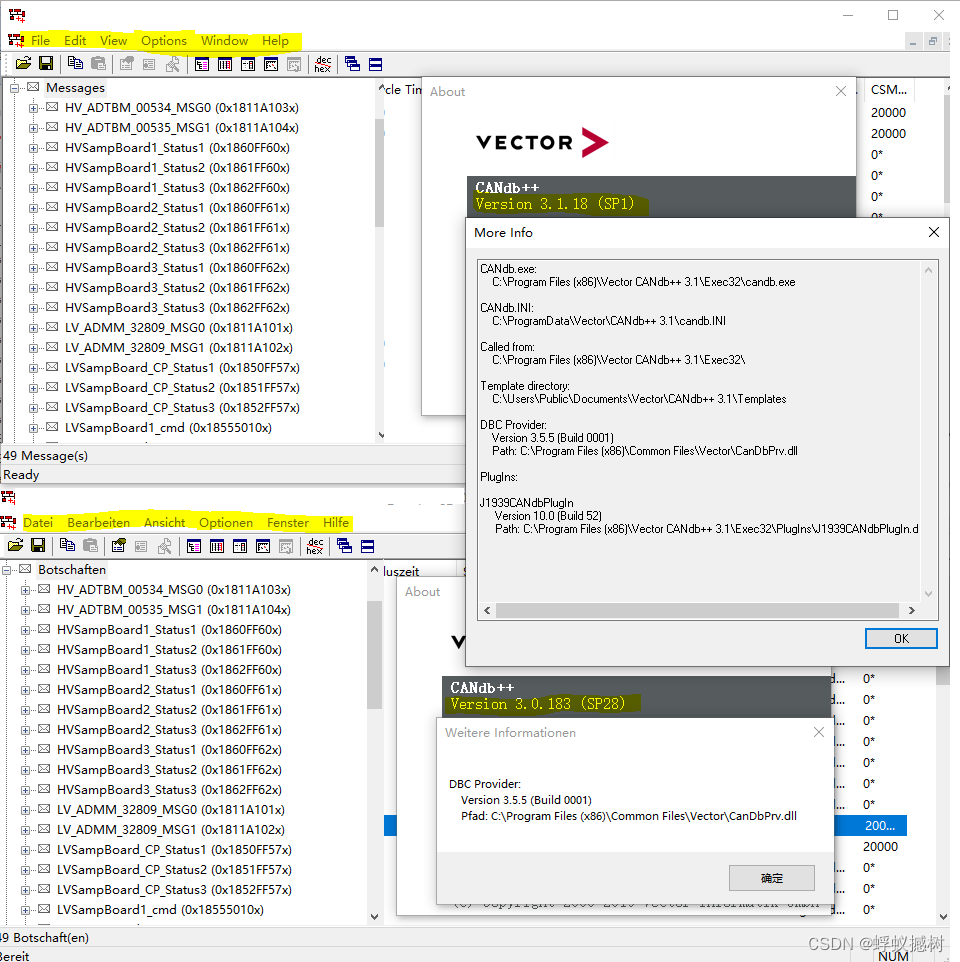Viewport: 960px width, 962px height.
Task: Open graph view icon in English toolbar
Action: pos(271,64)
